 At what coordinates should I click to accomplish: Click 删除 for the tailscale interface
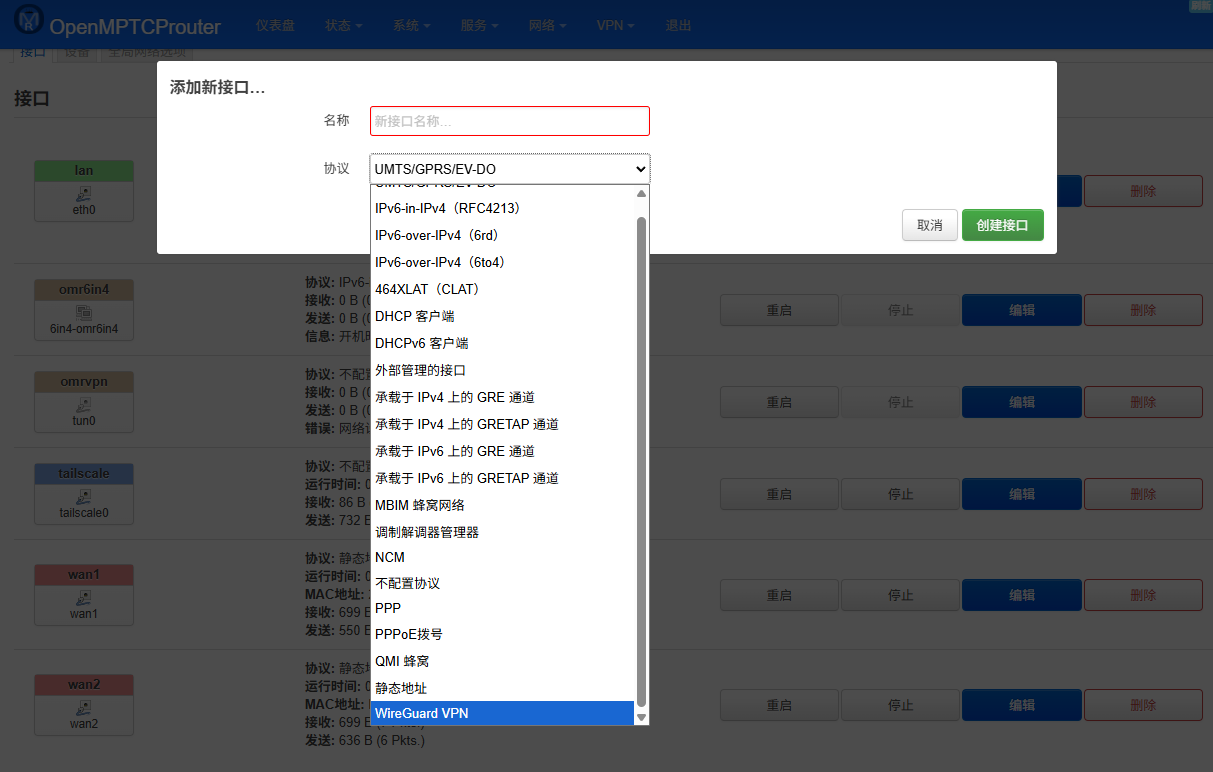[x=1143, y=494]
